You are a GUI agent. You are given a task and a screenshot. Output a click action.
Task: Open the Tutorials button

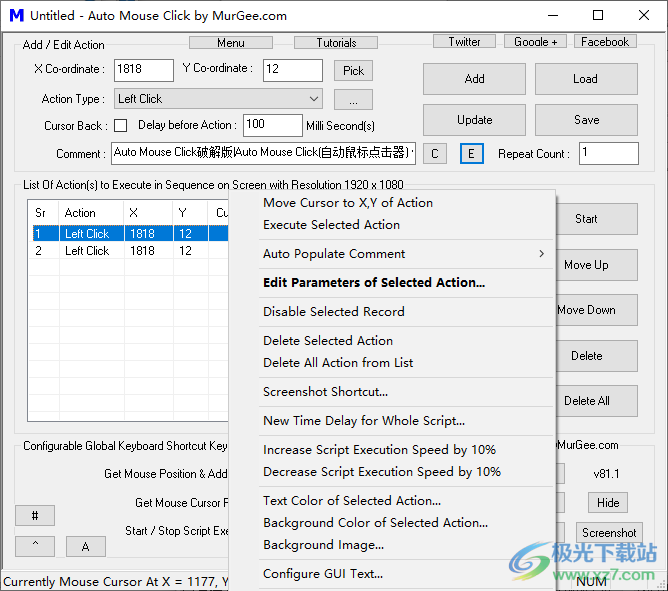click(336, 43)
